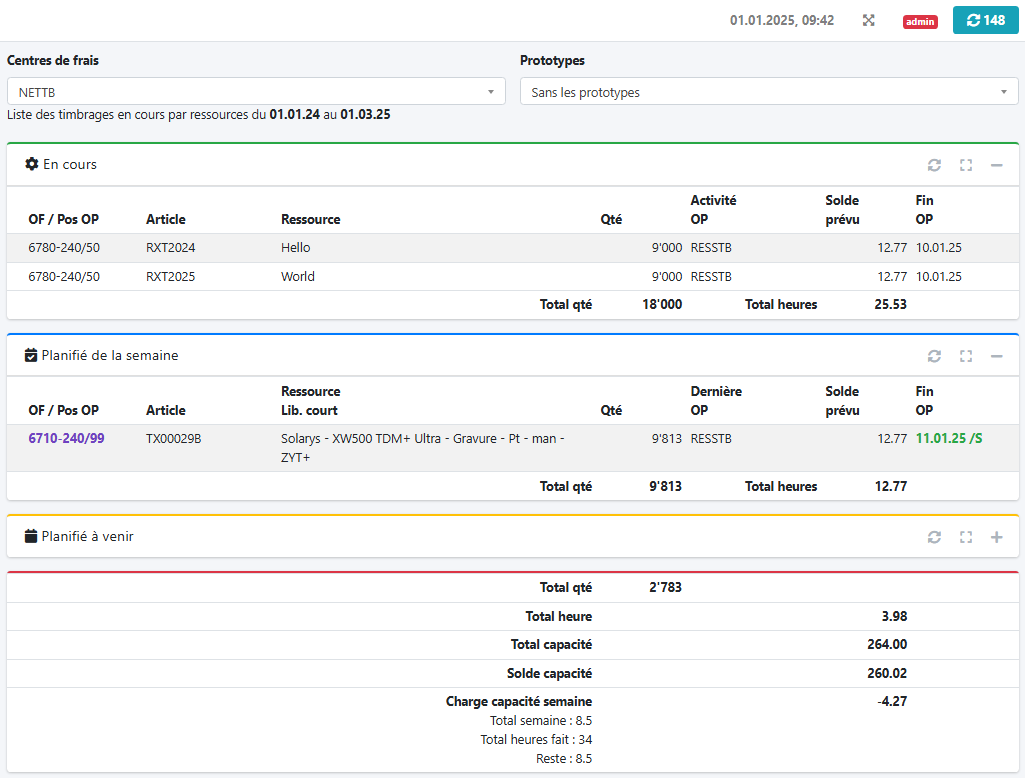Open the 6710-240/99 order link

point(66,438)
